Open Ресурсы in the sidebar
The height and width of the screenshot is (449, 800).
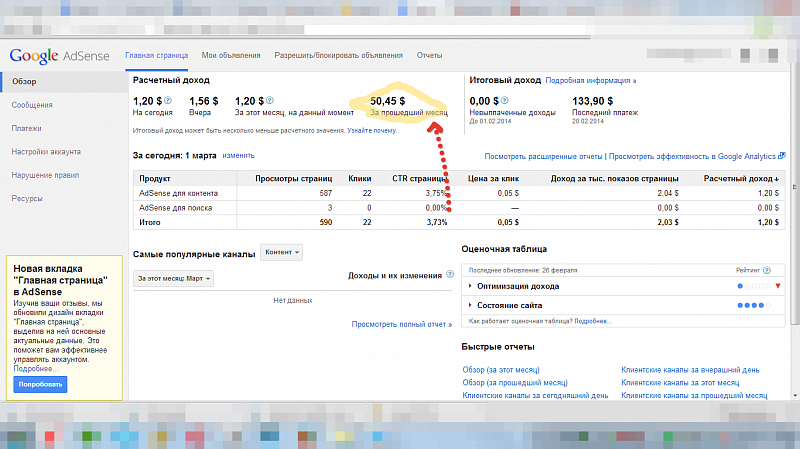click(27, 198)
